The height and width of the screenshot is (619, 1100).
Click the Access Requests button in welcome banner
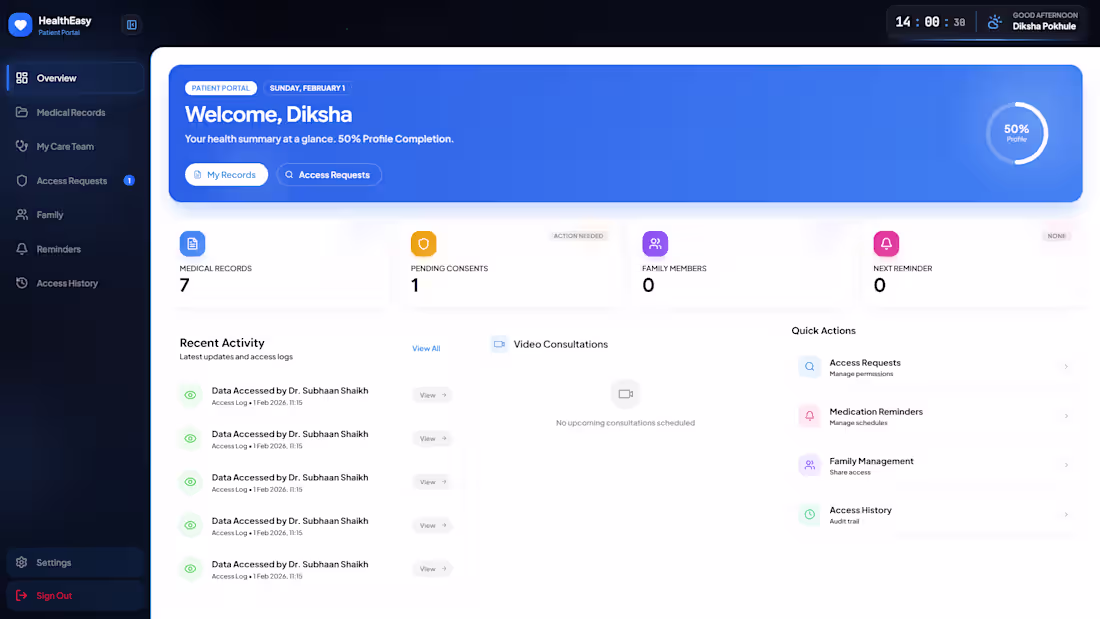click(x=329, y=175)
